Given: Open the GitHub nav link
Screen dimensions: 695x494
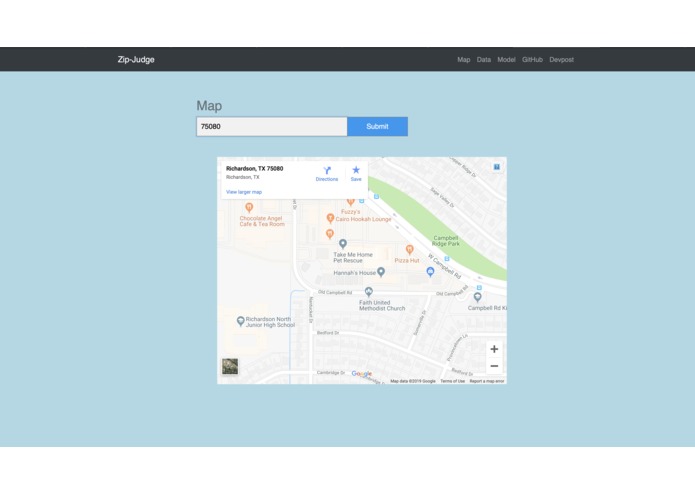Looking at the screenshot, I should (x=532, y=60).
